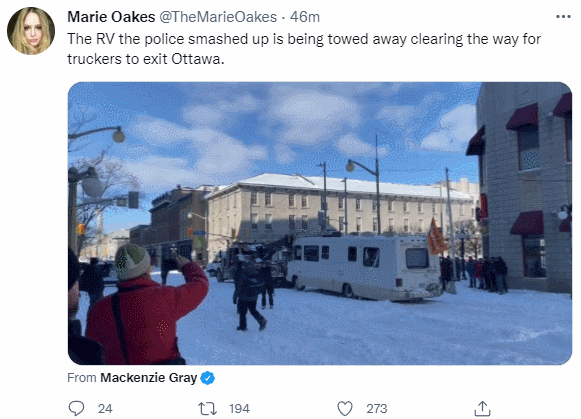
Task: Open Marie Oakes' profile picture
Action: coord(31,31)
